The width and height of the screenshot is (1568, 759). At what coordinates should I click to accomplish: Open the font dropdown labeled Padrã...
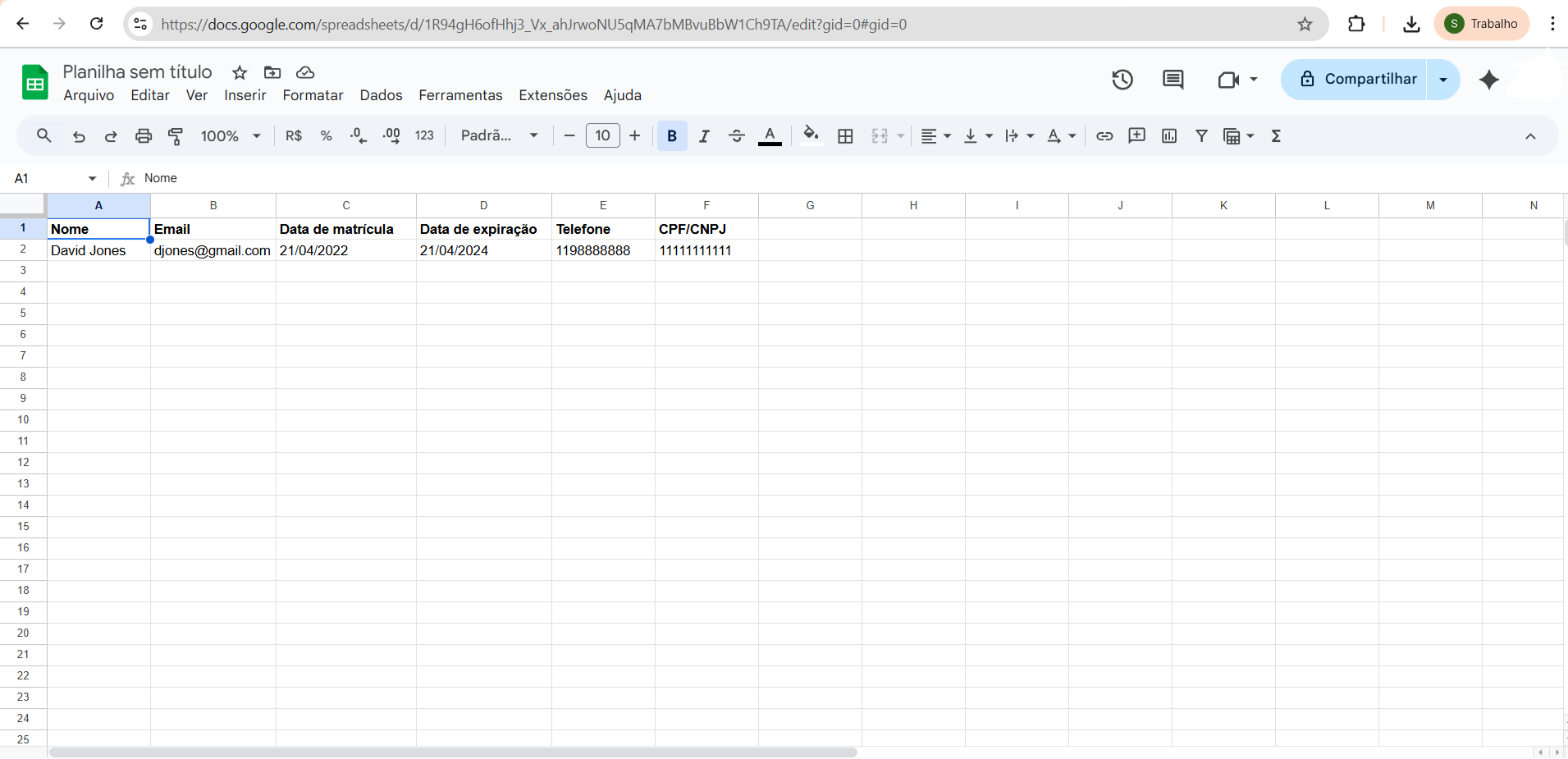(499, 136)
